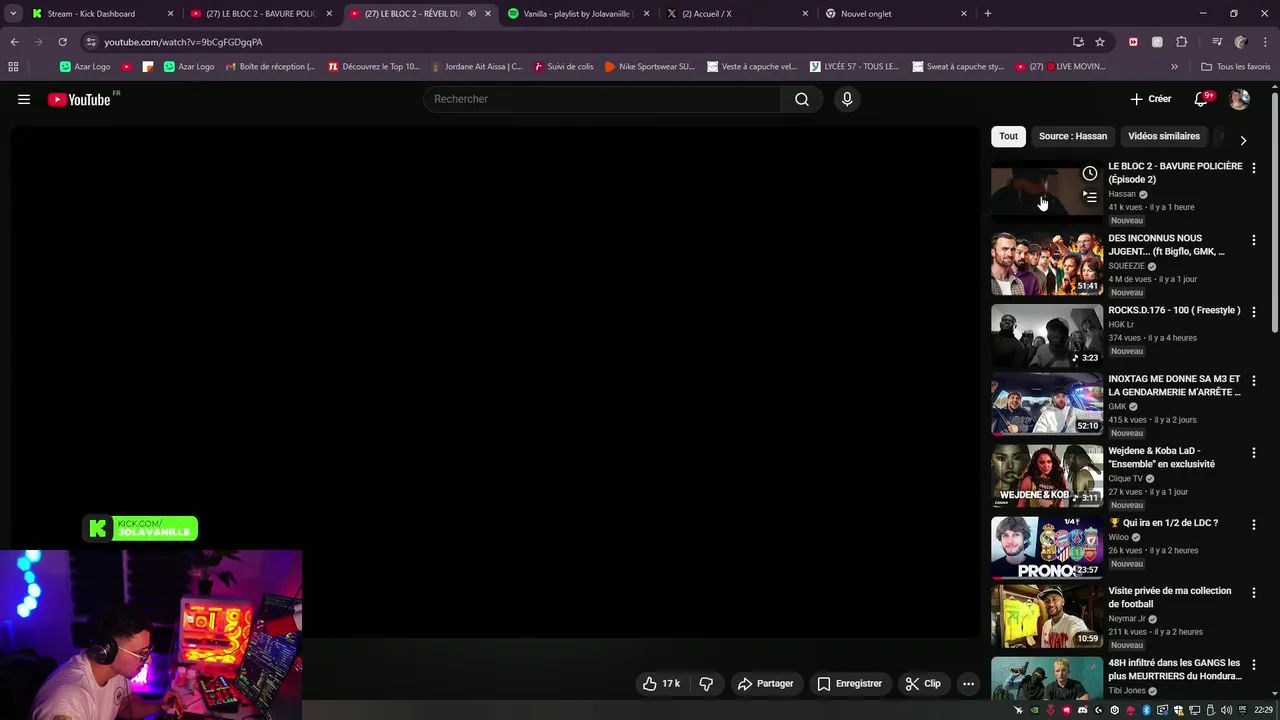The width and height of the screenshot is (1280, 720).
Task: Open the red extension icon in Chrome toolbar
Action: click(x=1133, y=42)
